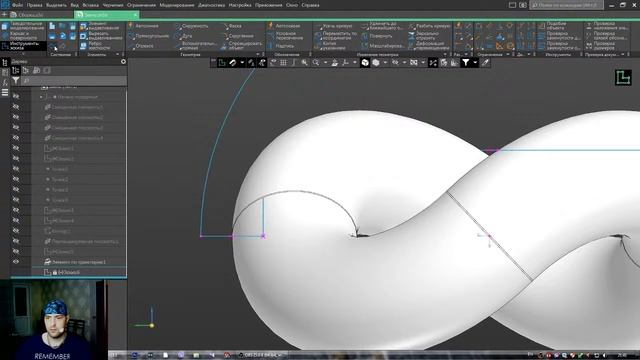This screenshot has height=360, width=640.
Task: Click Проверка размеров command
Action: point(601,46)
